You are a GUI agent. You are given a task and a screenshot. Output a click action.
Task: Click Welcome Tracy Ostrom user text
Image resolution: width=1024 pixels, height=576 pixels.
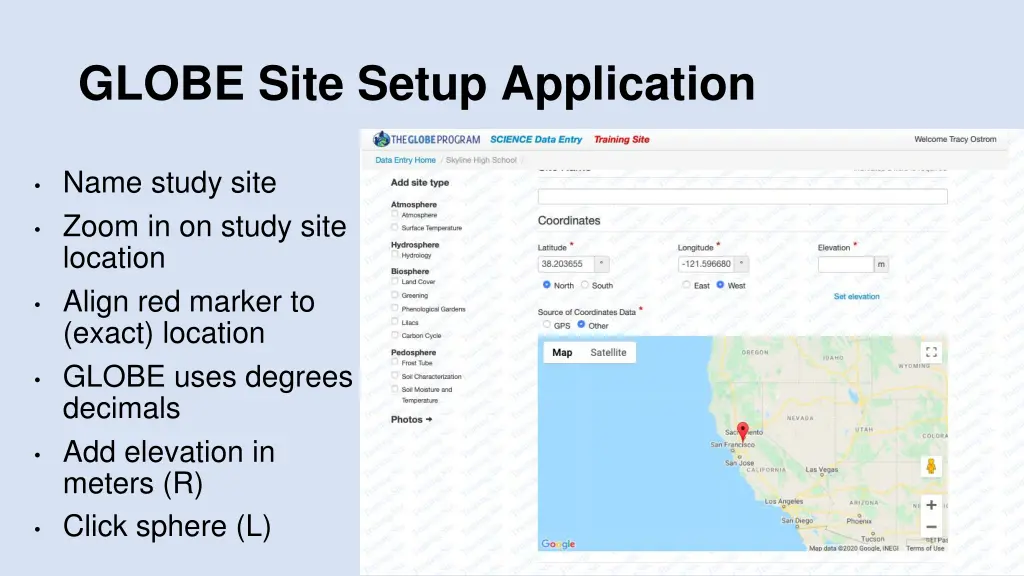pos(955,139)
